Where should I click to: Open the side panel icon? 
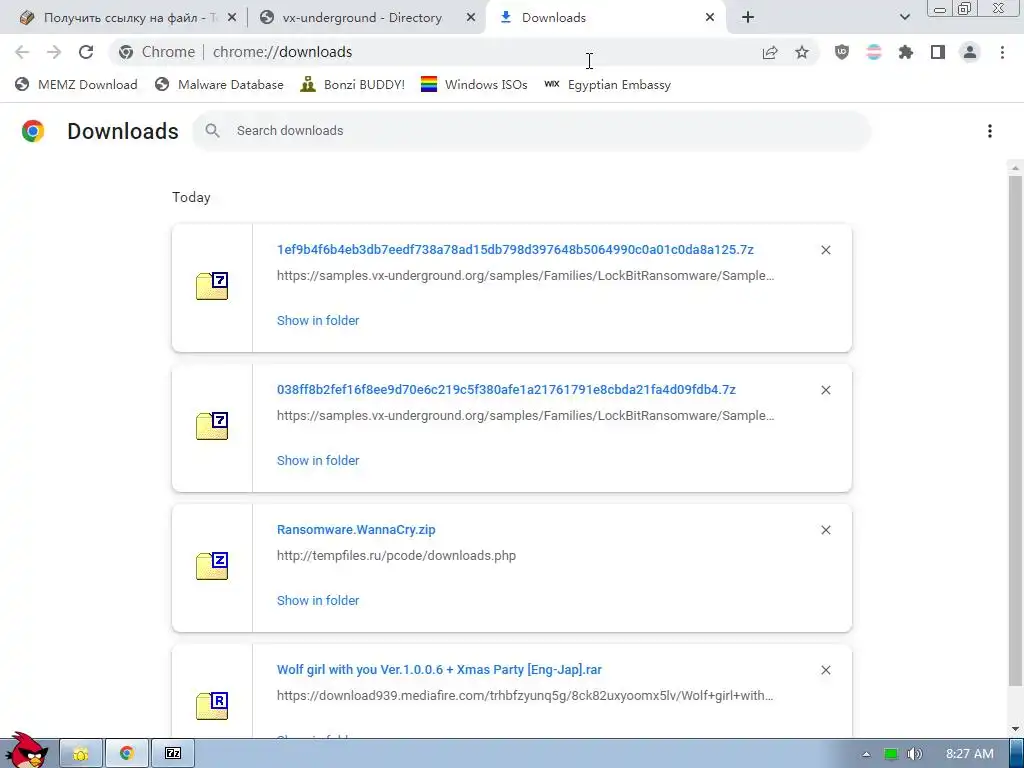938,52
